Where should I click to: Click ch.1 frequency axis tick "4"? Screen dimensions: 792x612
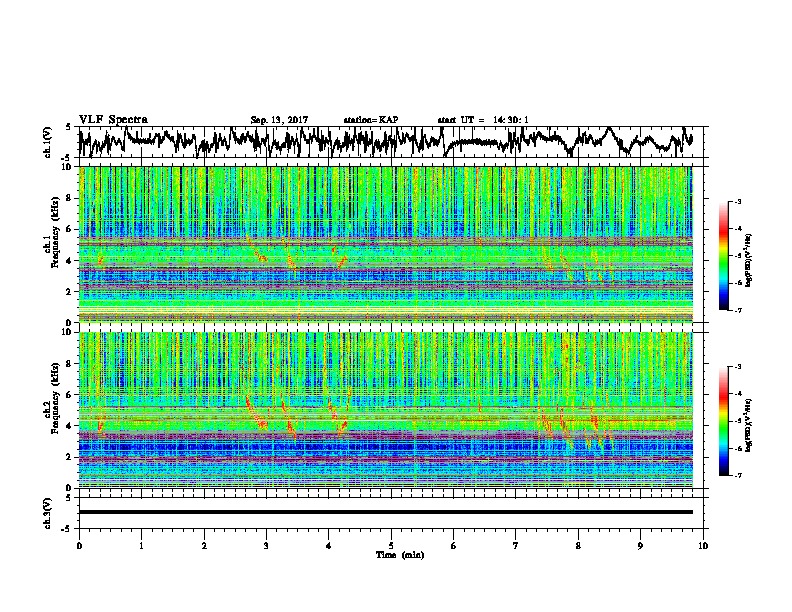71,261
